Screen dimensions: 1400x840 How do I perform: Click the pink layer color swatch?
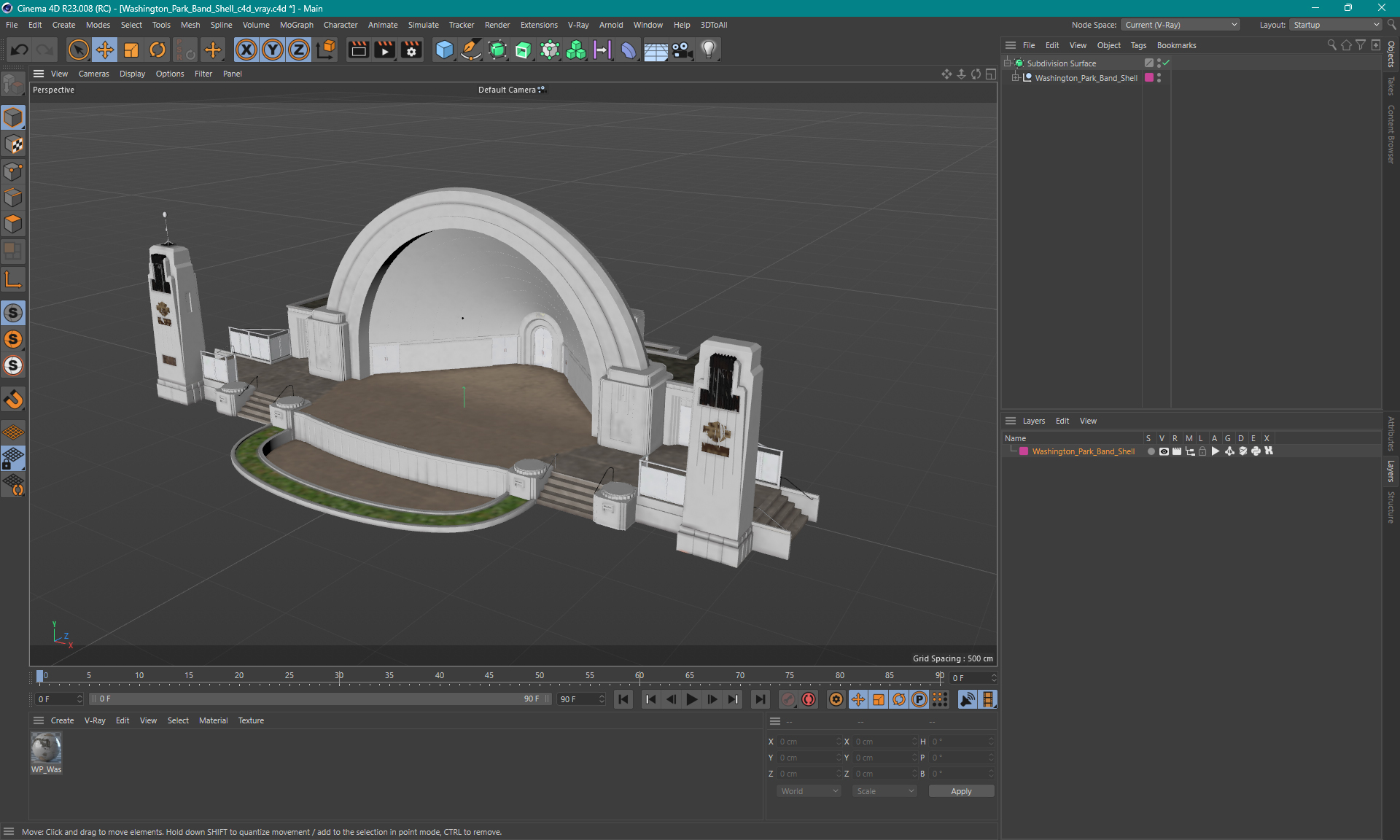pos(1024,451)
